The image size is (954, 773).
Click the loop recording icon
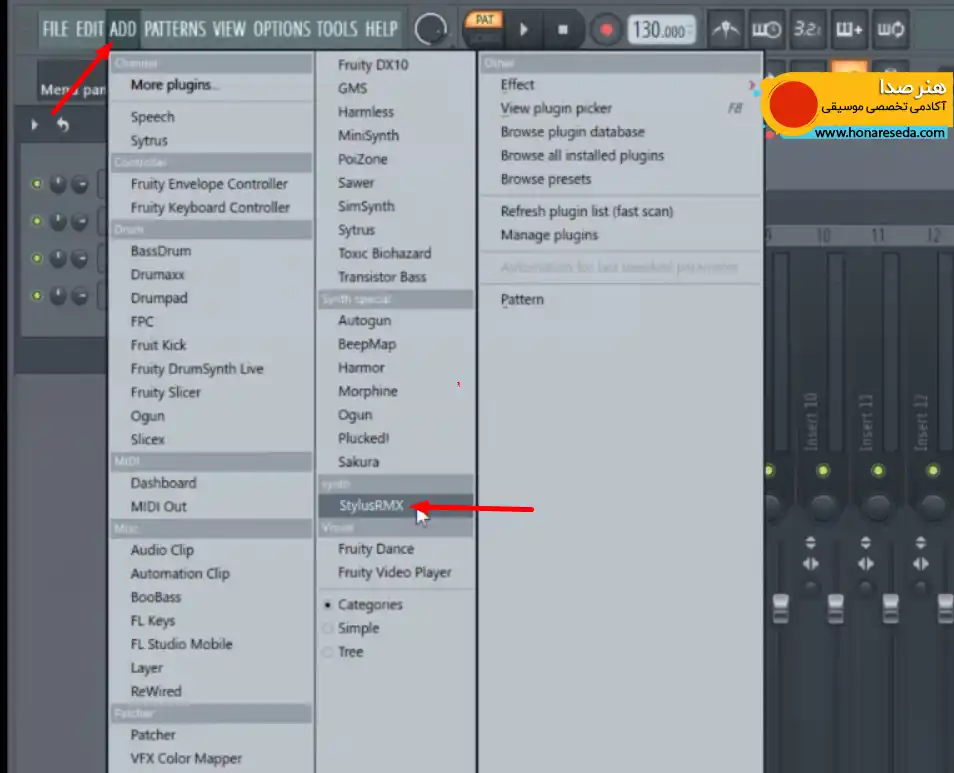(x=890, y=29)
